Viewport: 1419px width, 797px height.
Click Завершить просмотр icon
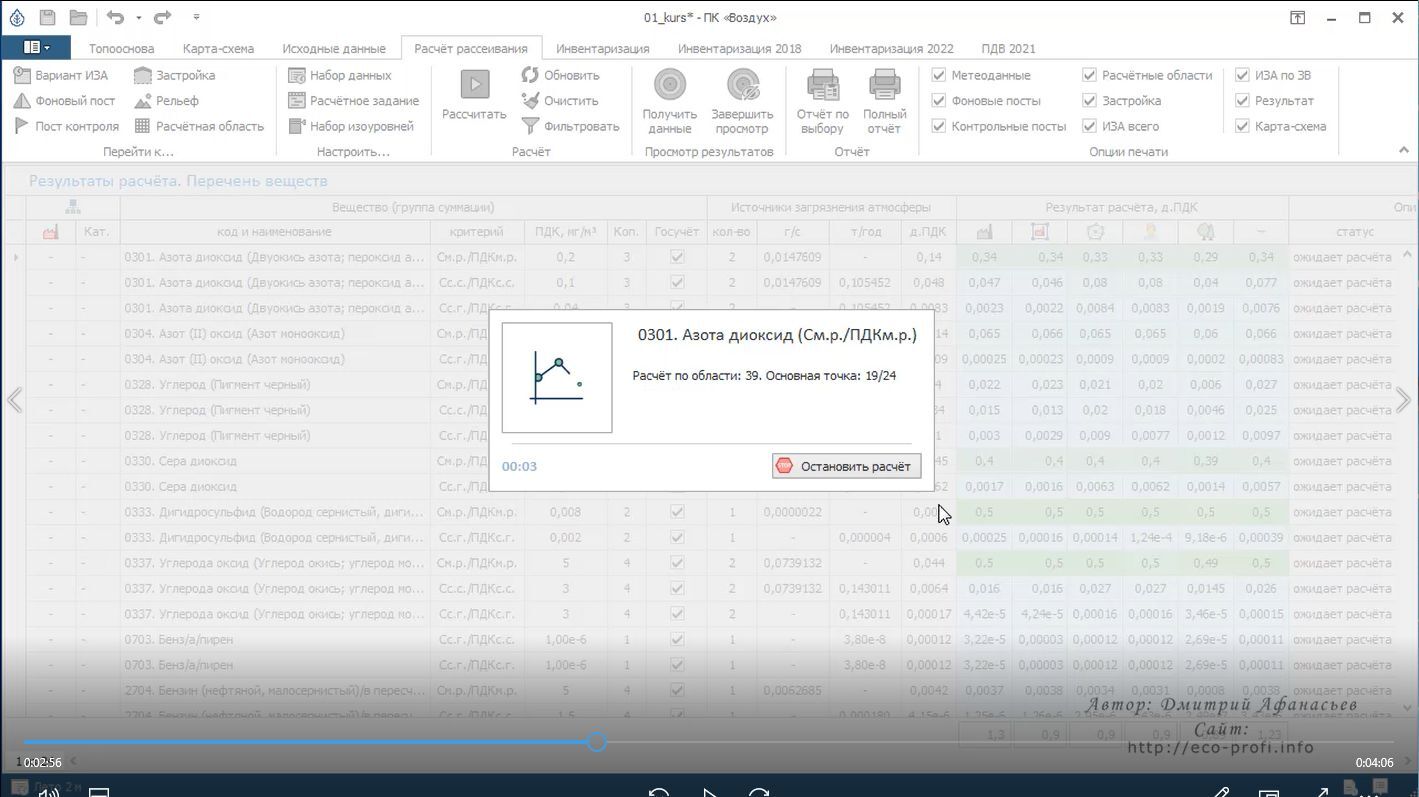pyautogui.click(x=742, y=84)
